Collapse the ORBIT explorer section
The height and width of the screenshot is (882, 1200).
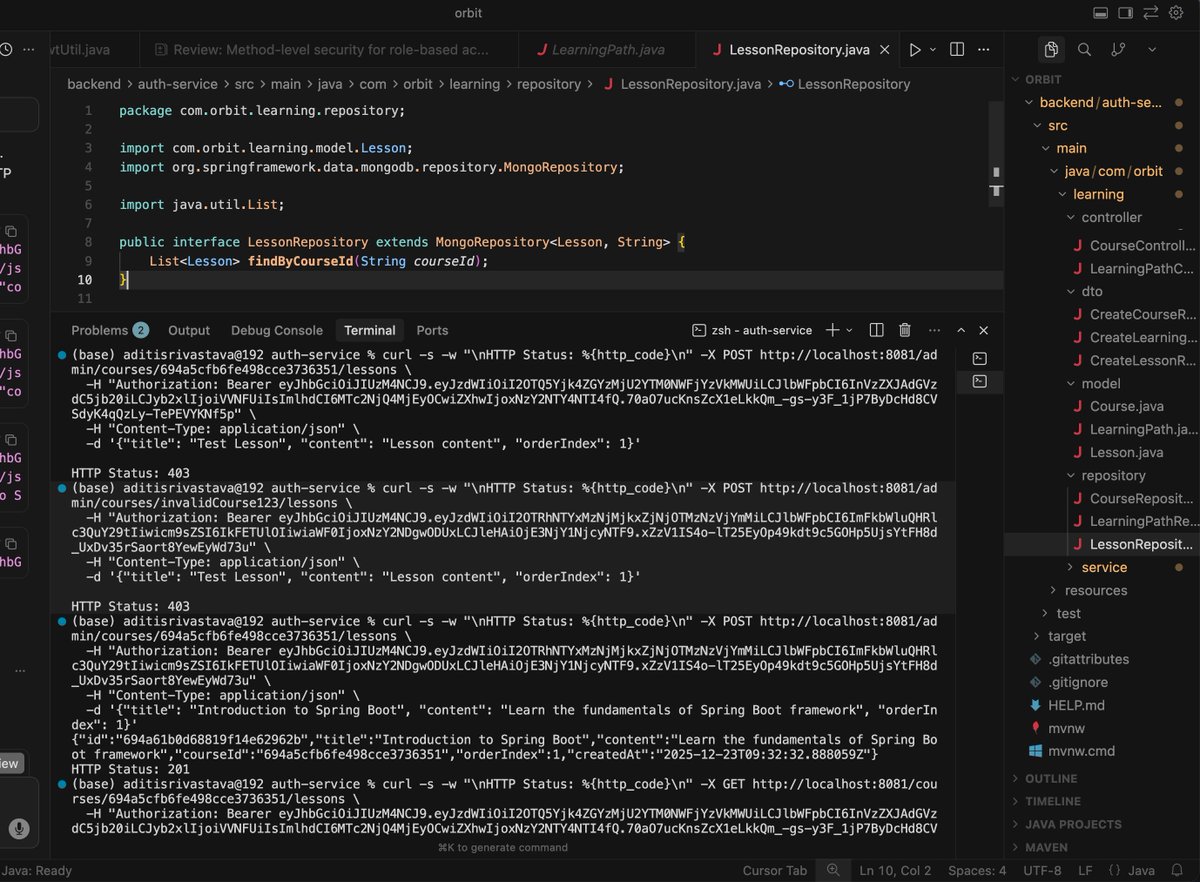coord(1044,79)
